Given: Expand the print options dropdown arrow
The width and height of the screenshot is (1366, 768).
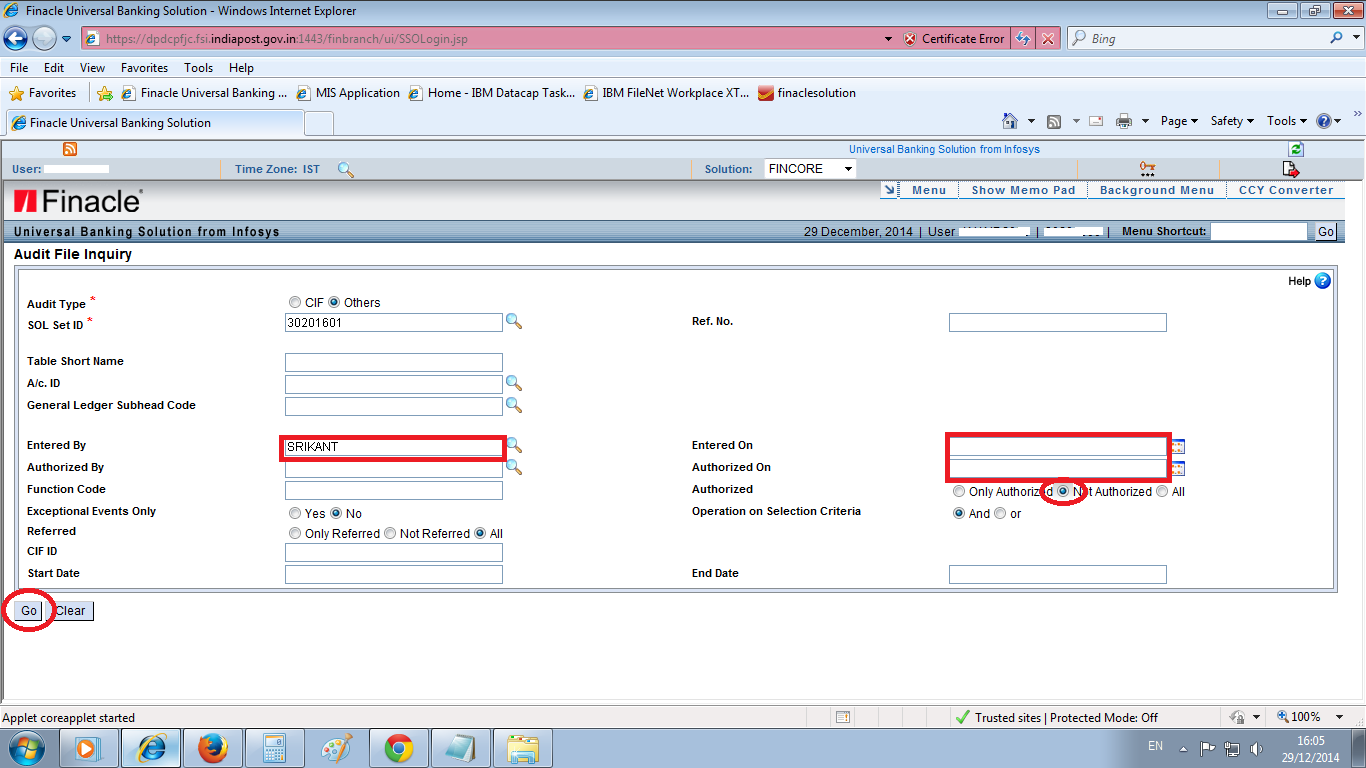Looking at the screenshot, I should click(1145, 121).
